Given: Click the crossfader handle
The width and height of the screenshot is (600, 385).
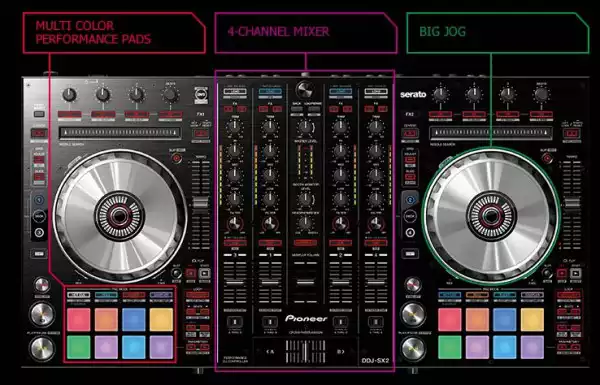Looking at the screenshot, I should 305,351.
